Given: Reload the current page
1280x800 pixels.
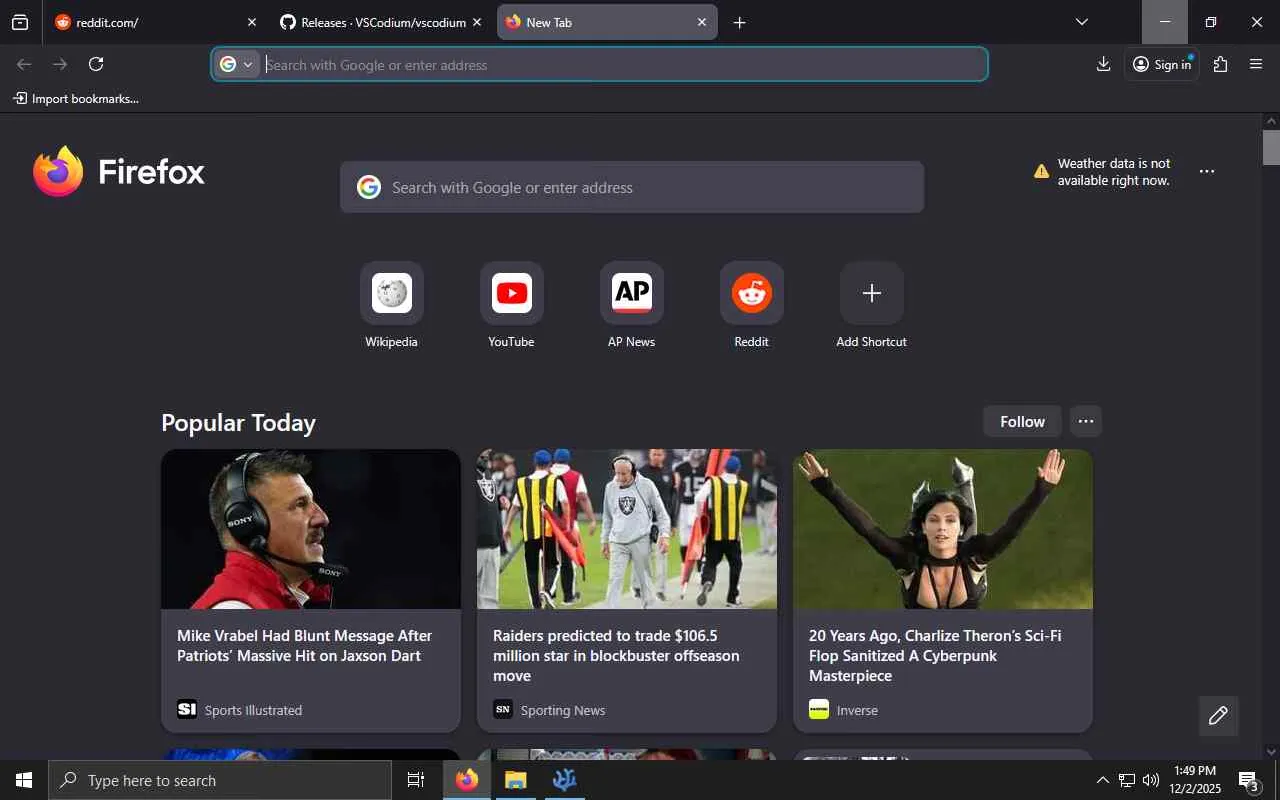Looking at the screenshot, I should pos(96,64).
